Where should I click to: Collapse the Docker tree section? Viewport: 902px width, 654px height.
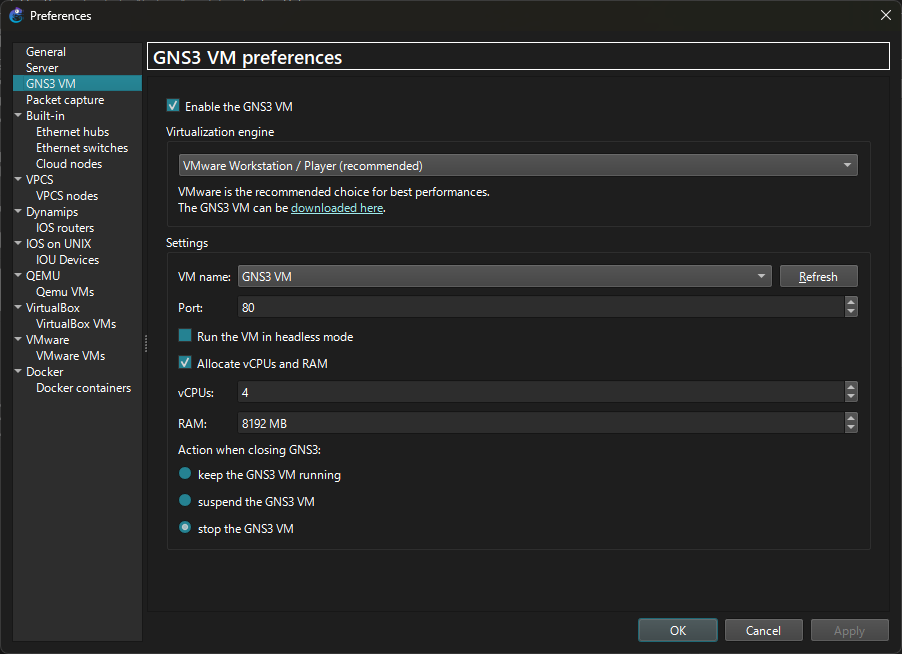click(x=18, y=371)
